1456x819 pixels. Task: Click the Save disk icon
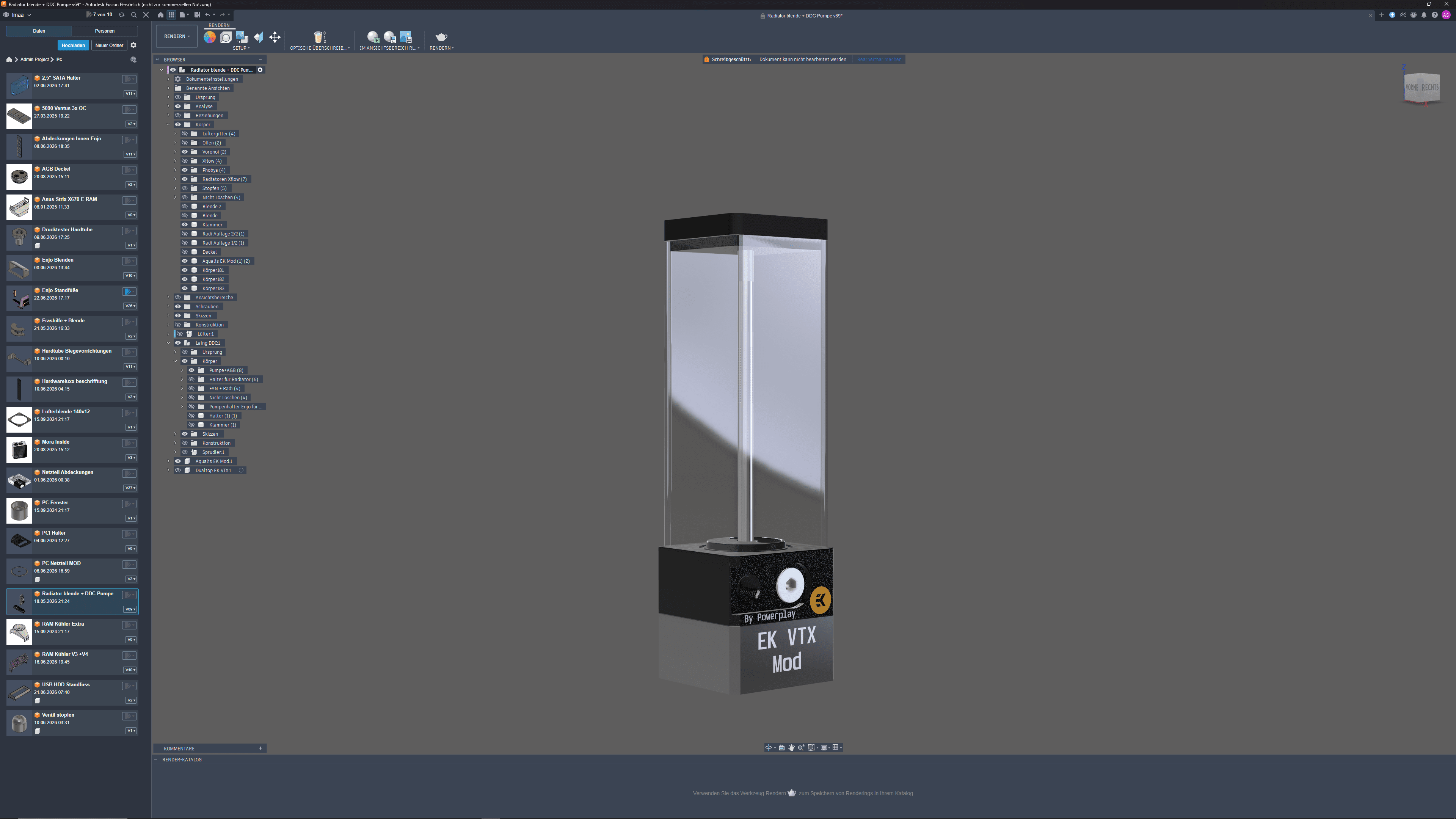(197, 15)
